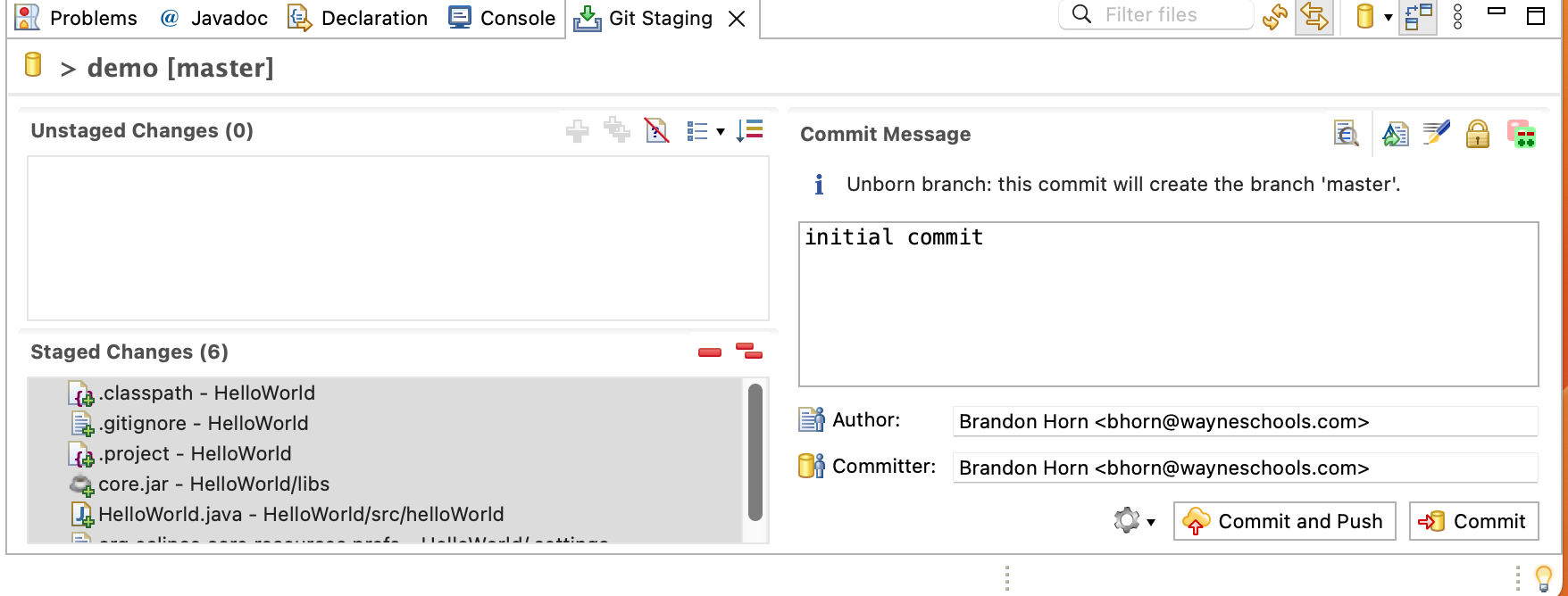Click the red unstage-selected minus icon

coord(710,352)
